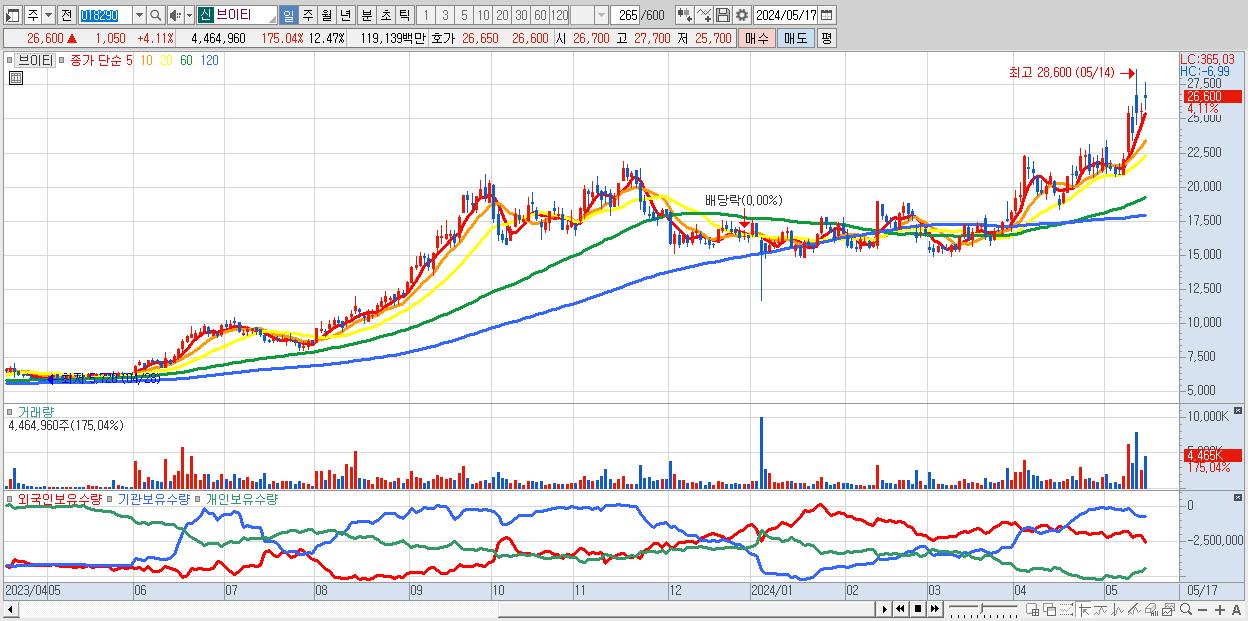Select the 60 interval button

click(x=540, y=15)
